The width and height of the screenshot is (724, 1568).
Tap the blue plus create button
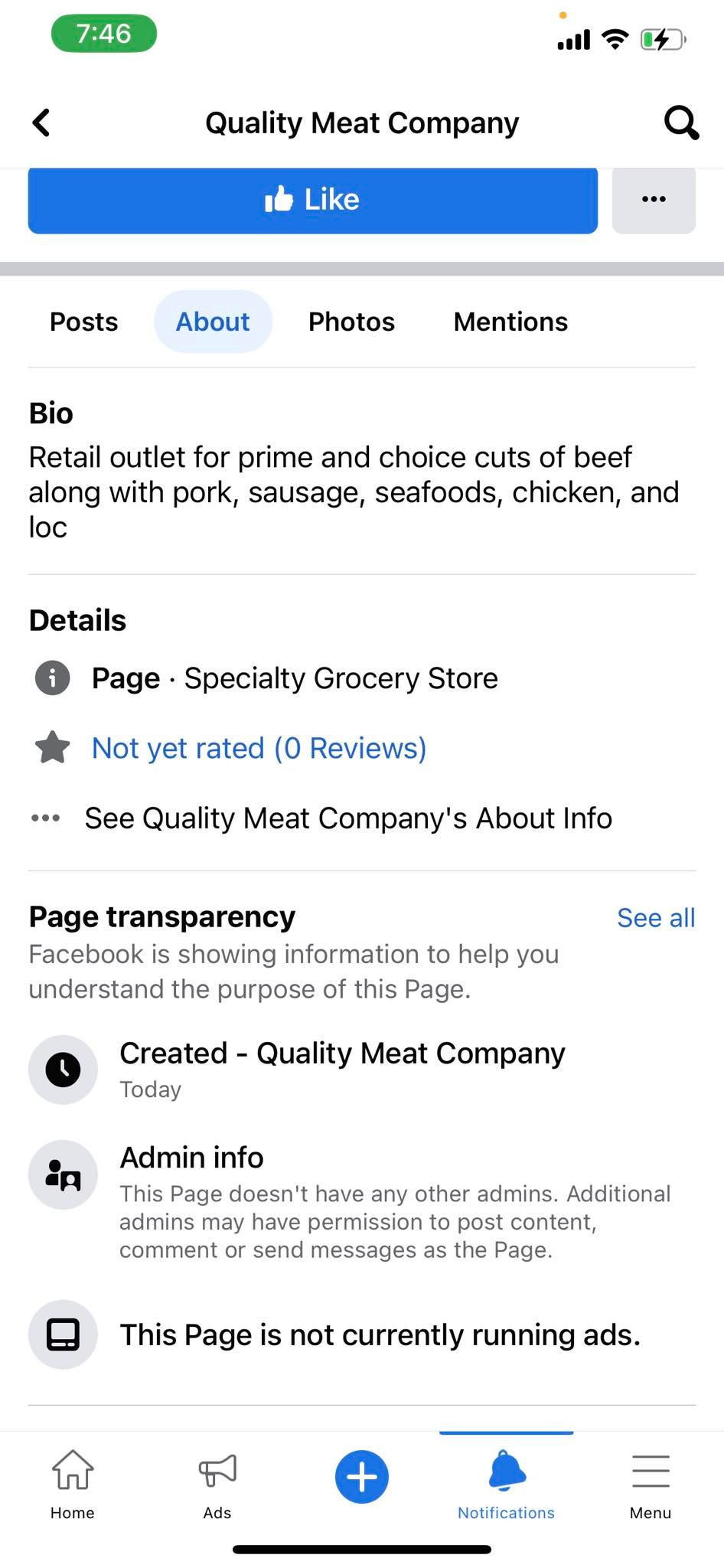coord(362,1477)
